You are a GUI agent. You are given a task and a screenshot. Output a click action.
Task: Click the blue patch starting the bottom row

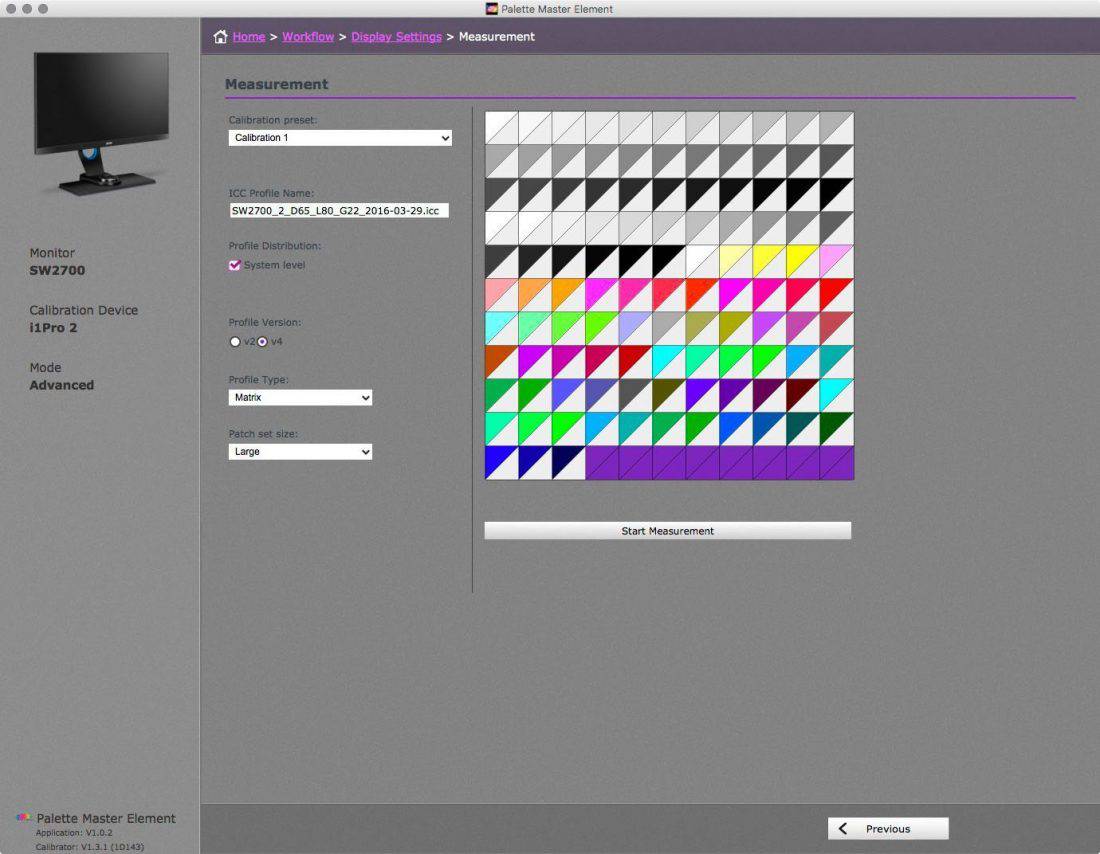coord(501,463)
